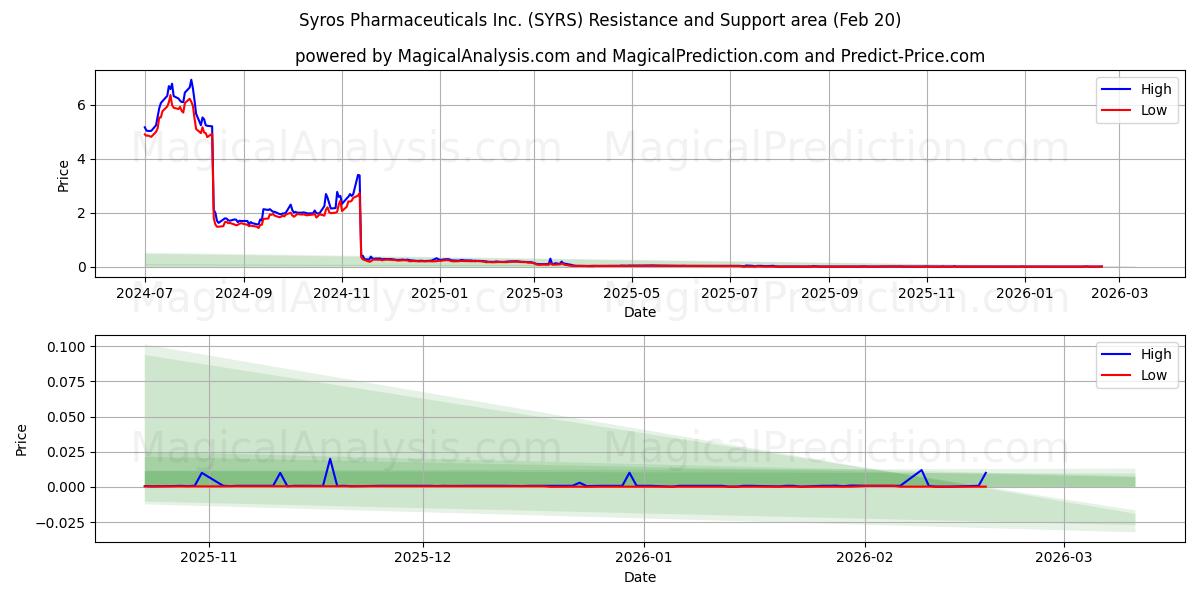
Task: Click the price tick '6' on top chart
Action: pos(84,105)
